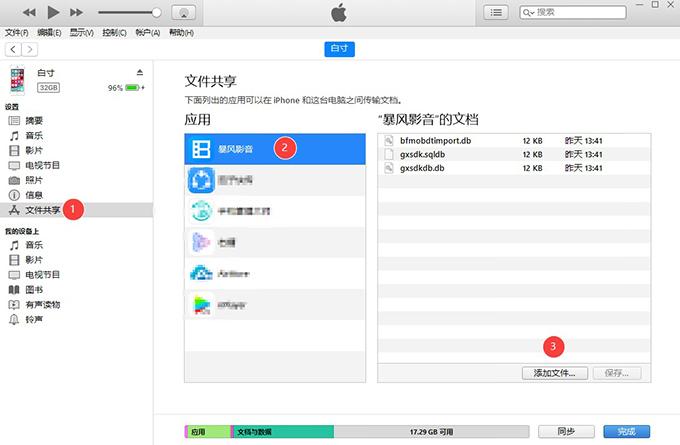Click the 同步 sync button
The image size is (680, 445).
point(566,432)
